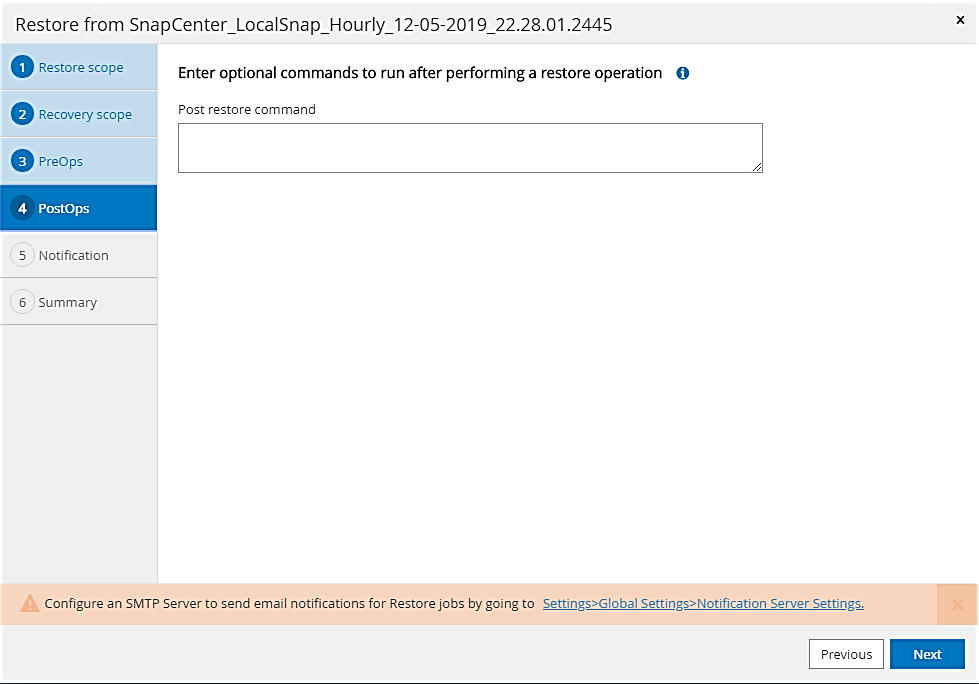Click the step 6 number circle
Image resolution: width=979 pixels, height=684 pixels.
(22, 302)
